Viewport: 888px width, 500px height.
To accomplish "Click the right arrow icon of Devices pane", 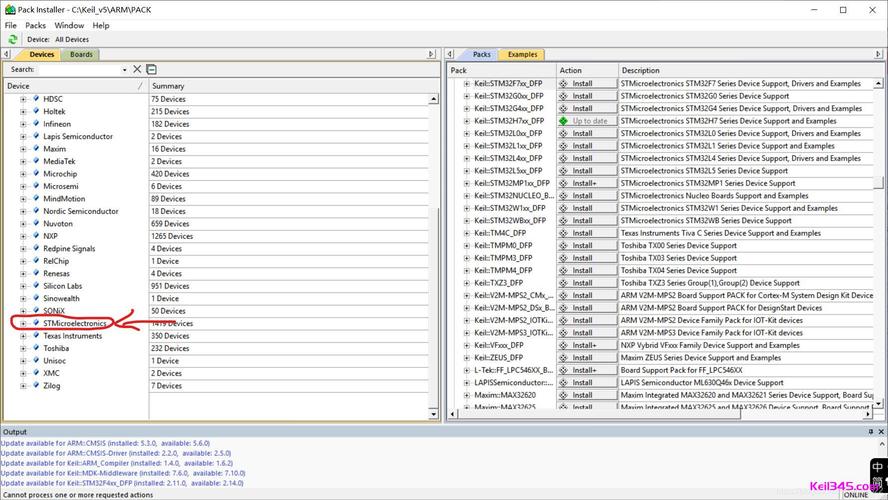I will (432, 54).
